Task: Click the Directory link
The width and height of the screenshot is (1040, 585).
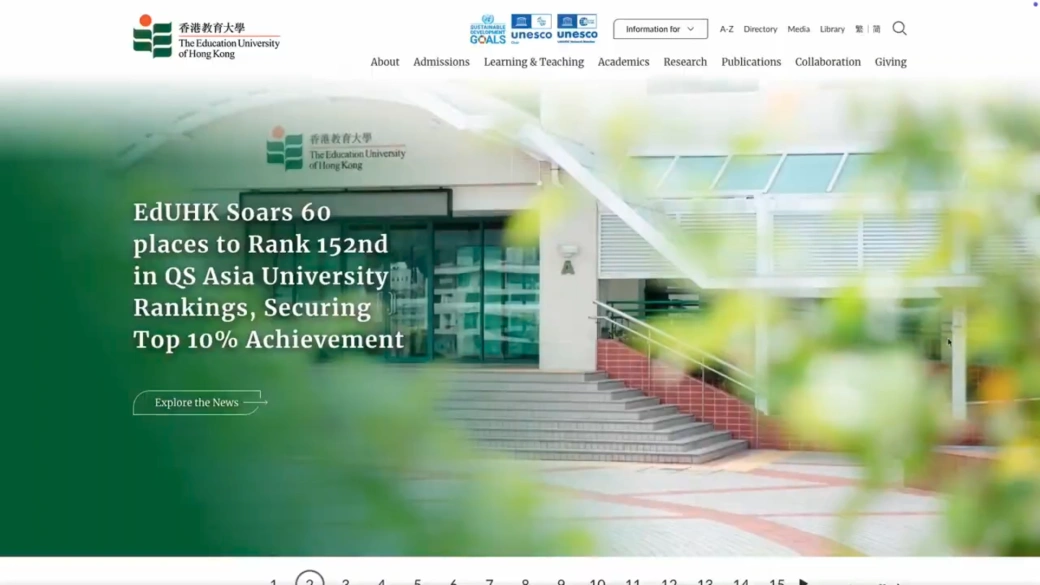Action: click(760, 29)
